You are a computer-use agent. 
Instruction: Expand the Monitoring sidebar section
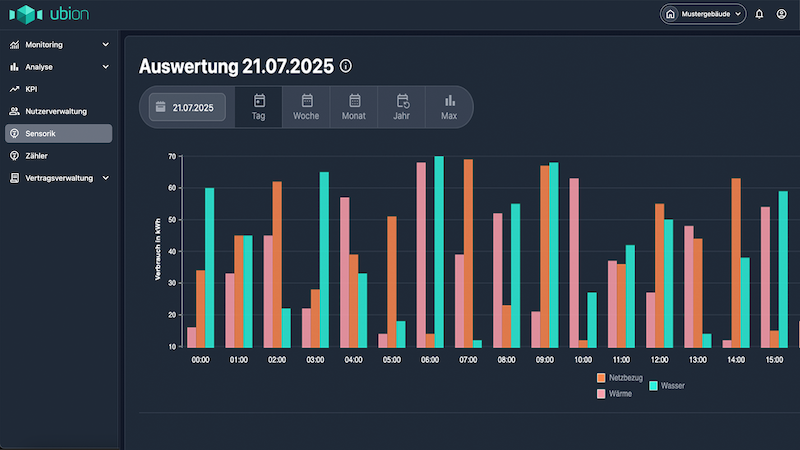coord(105,45)
